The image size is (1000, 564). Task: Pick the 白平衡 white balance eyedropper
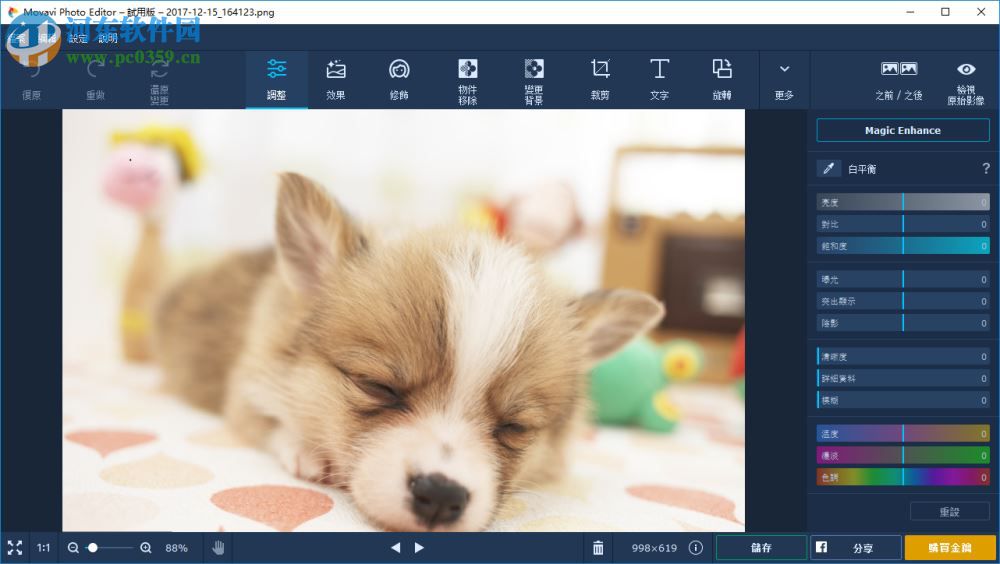click(828, 168)
